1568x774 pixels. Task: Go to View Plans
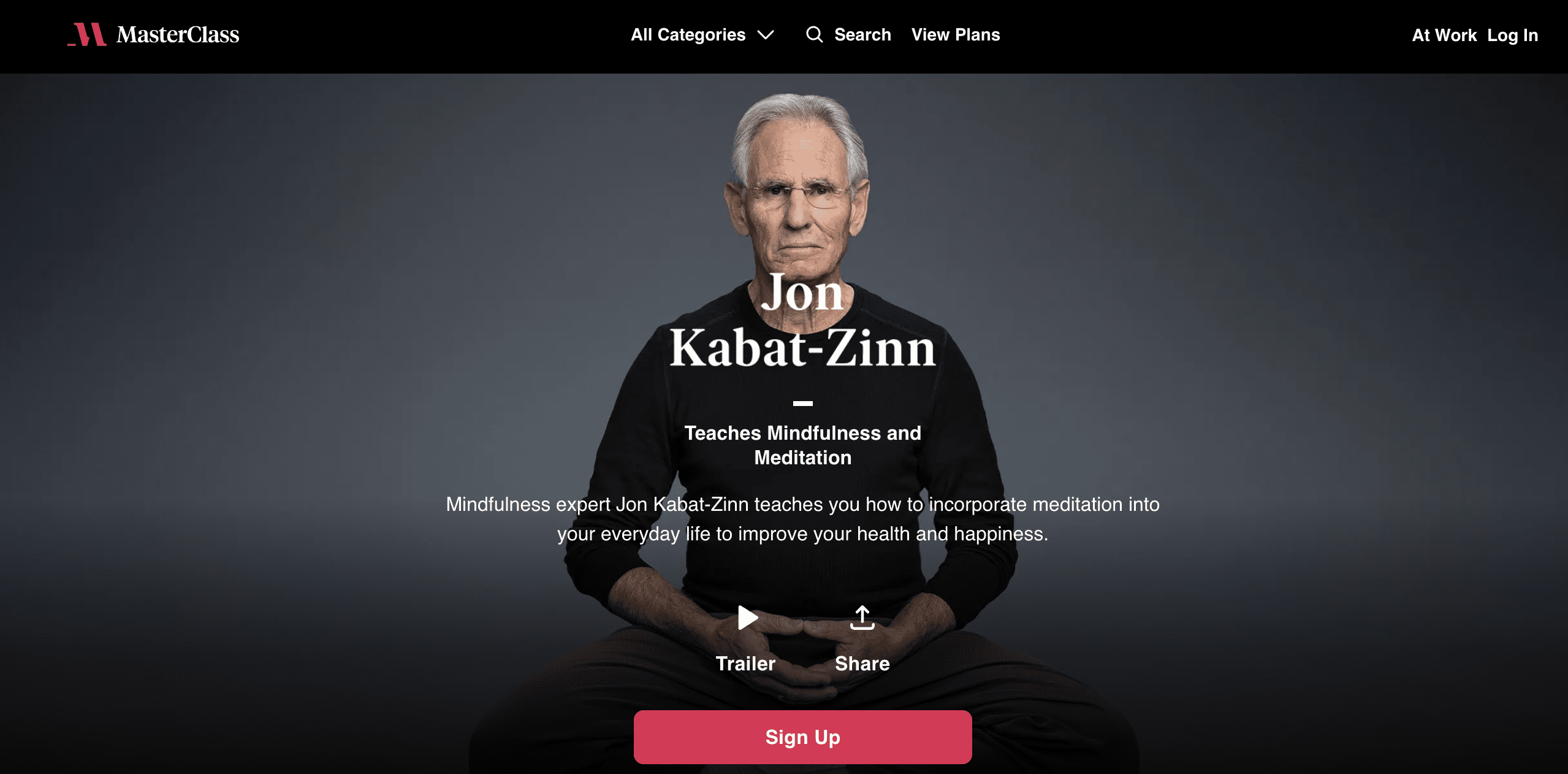tap(956, 34)
